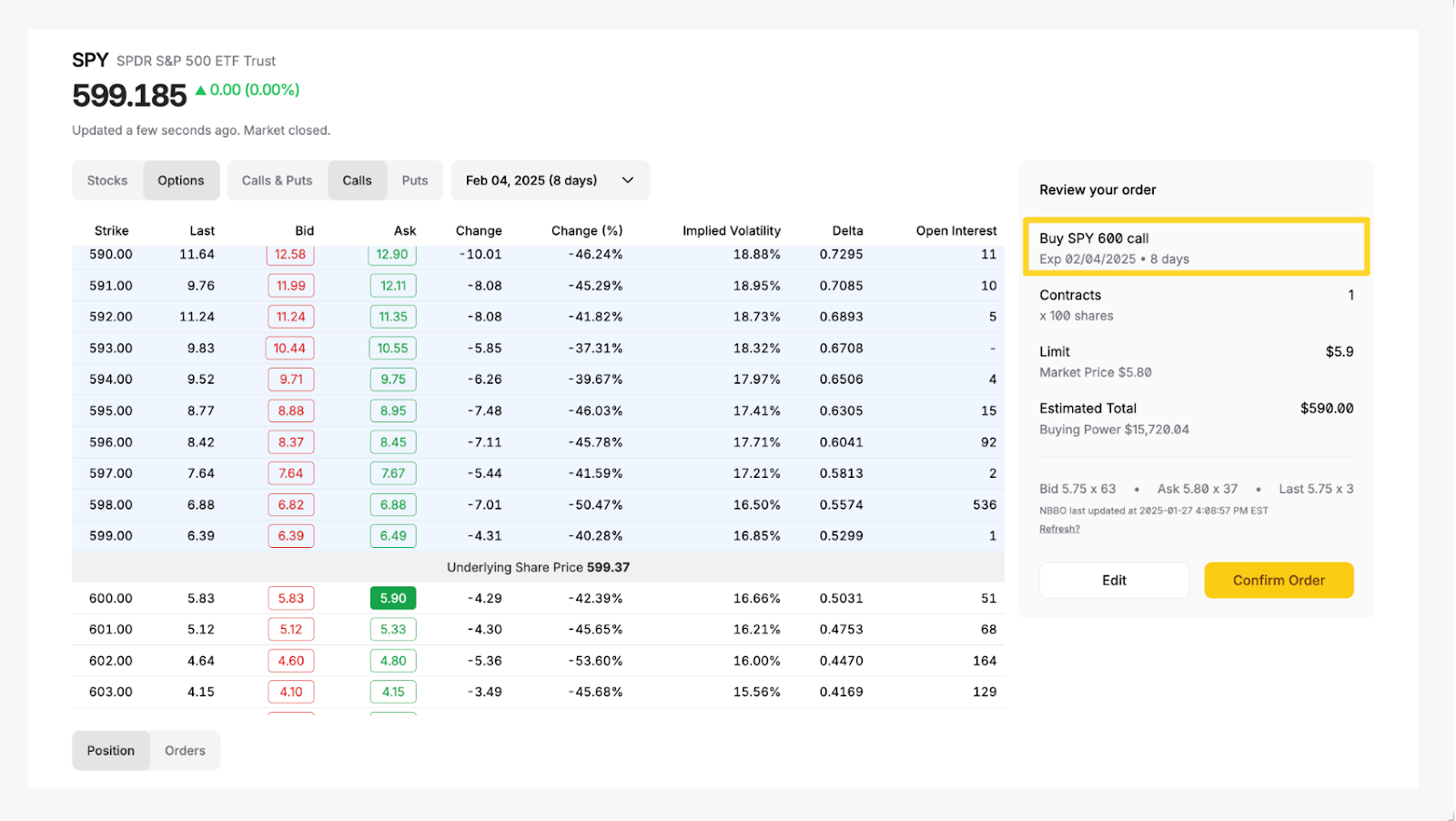Click the 4.60 bid for strike 602
1456x821 pixels.
291,661
